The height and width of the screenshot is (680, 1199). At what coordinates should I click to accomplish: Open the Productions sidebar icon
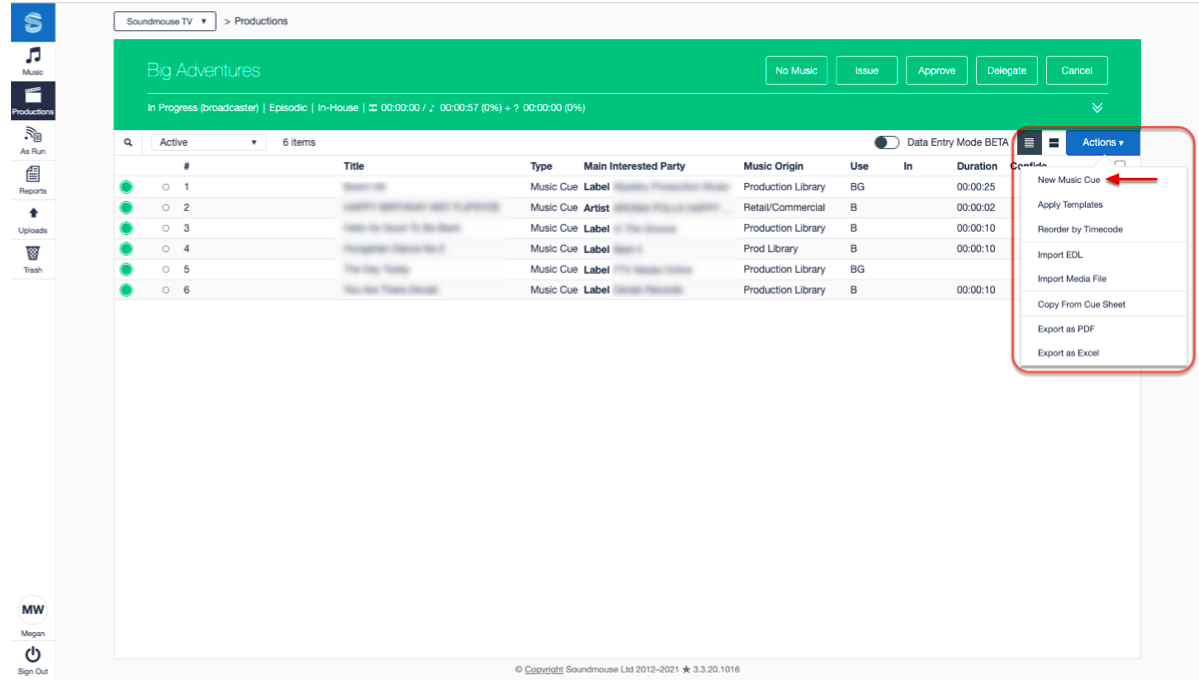[x=33, y=100]
